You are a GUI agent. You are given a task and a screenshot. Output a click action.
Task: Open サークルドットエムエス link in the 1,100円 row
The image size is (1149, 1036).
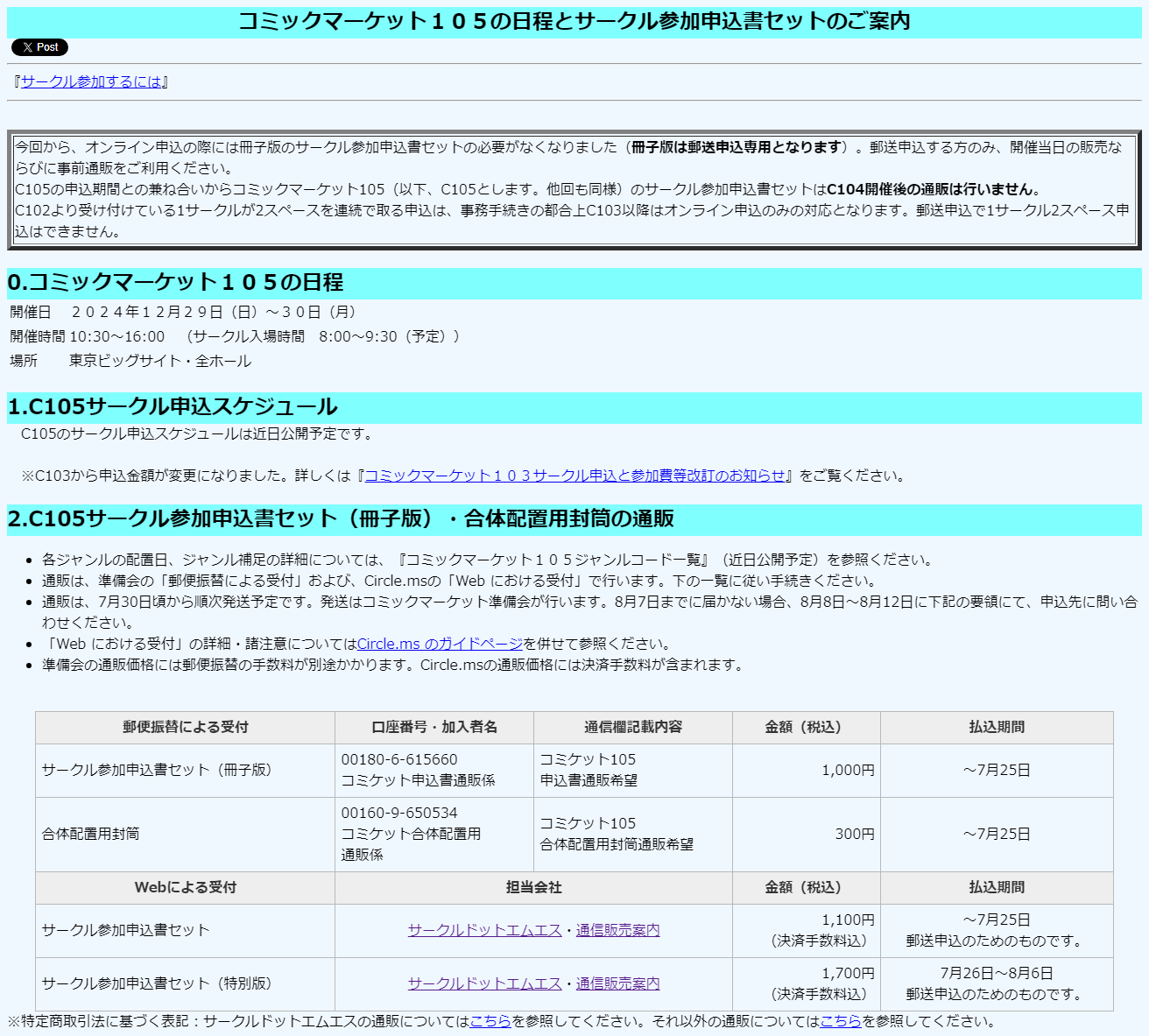[484, 930]
